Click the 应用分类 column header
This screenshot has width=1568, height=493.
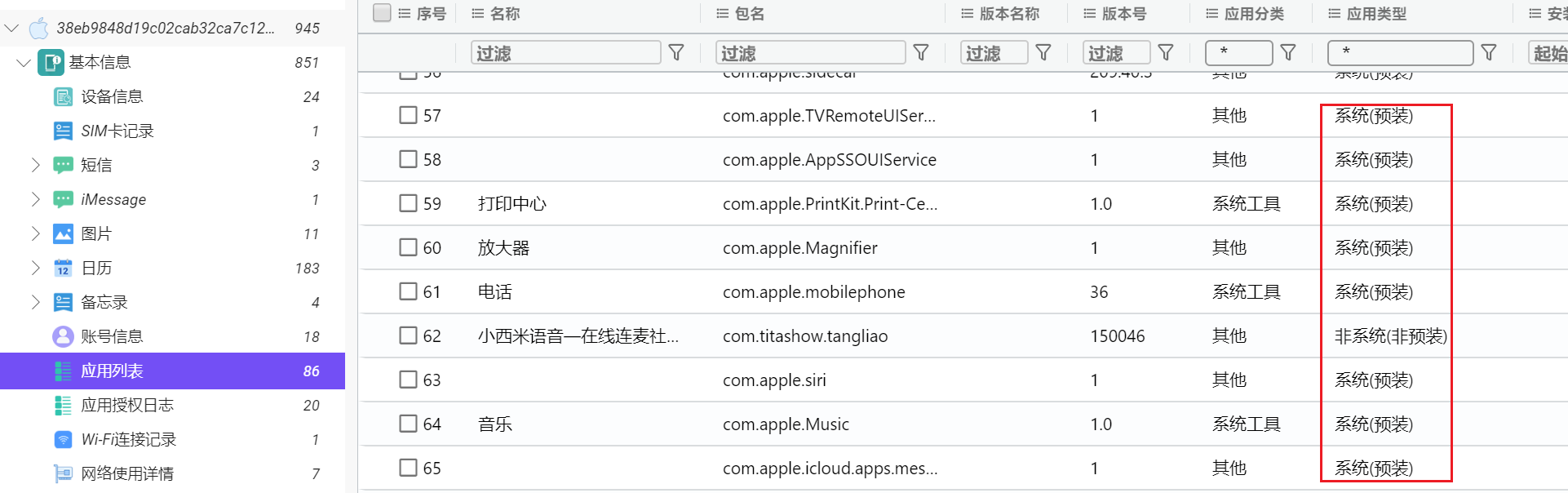(x=1254, y=14)
